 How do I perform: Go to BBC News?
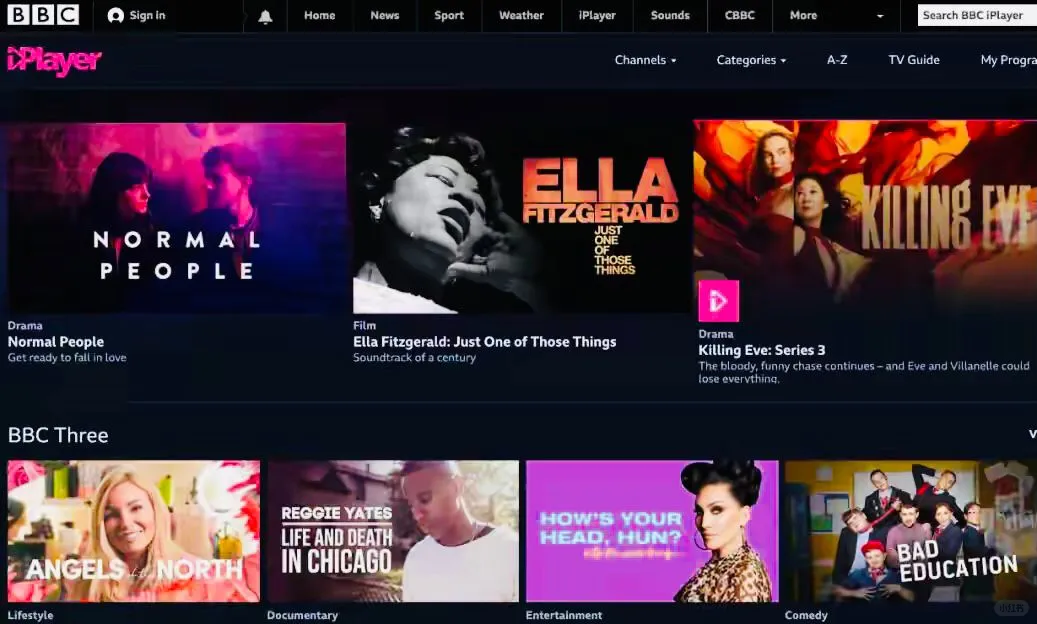[385, 15]
